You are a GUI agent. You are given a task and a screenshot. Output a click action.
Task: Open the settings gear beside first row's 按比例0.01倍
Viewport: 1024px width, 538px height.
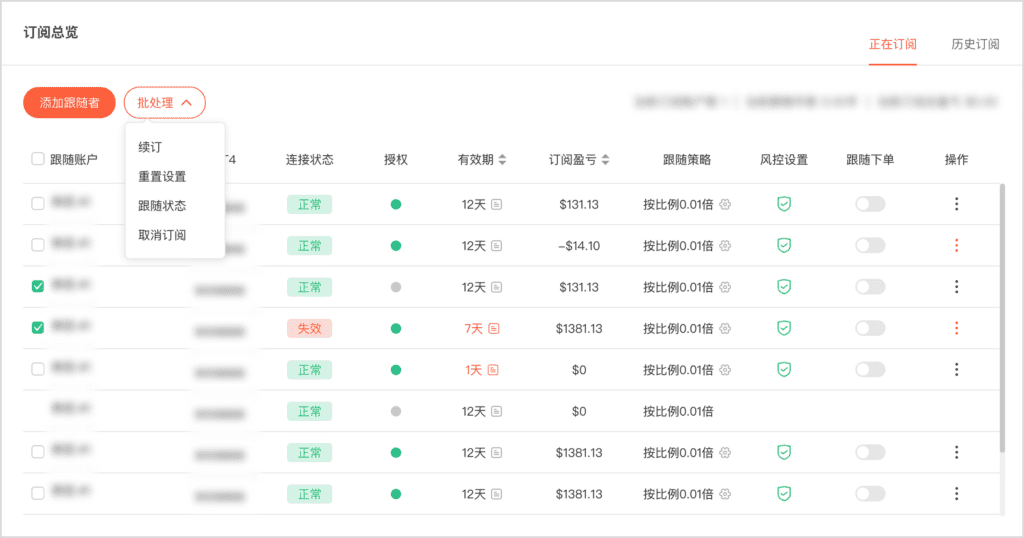pos(725,204)
